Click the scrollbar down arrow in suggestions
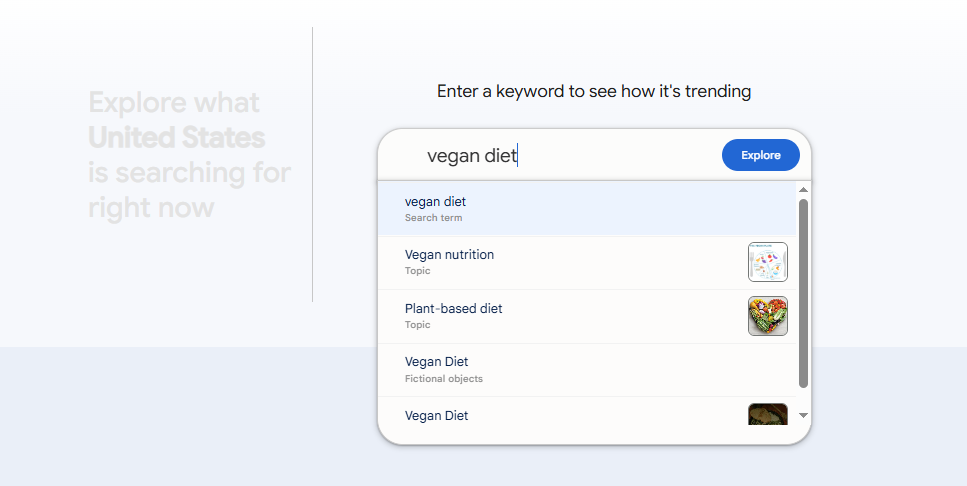 pyautogui.click(x=803, y=415)
